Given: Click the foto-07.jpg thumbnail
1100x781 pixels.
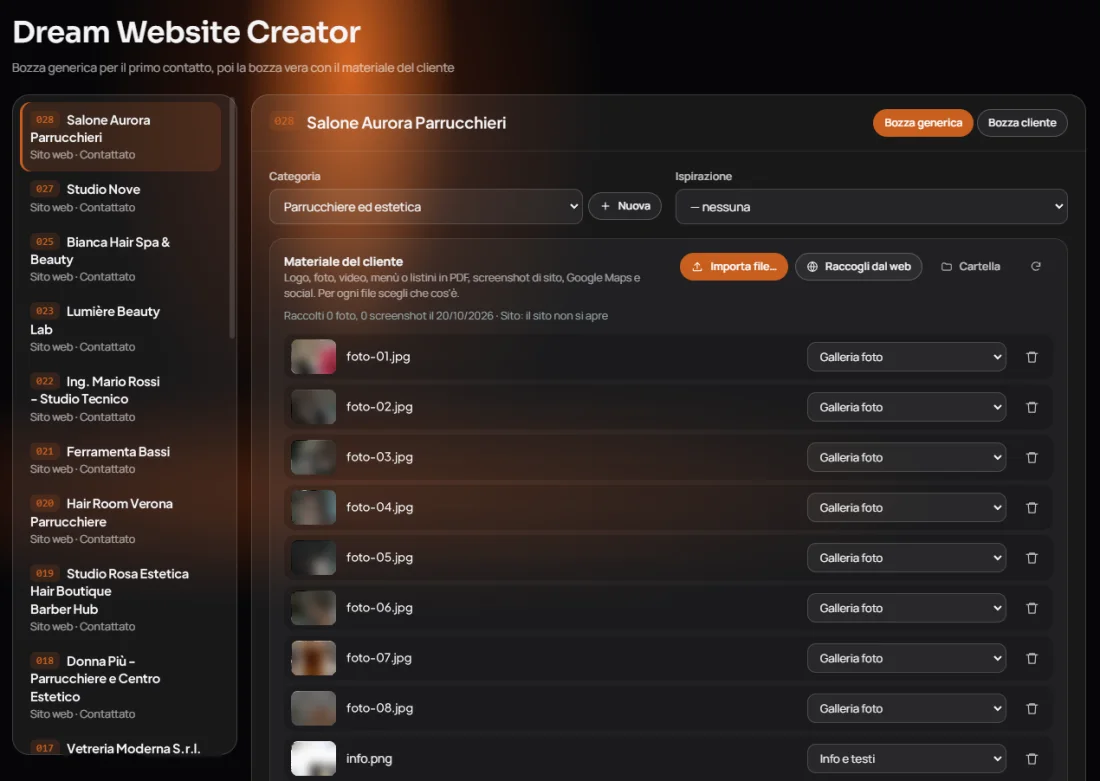Looking at the screenshot, I should coord(314,657).
